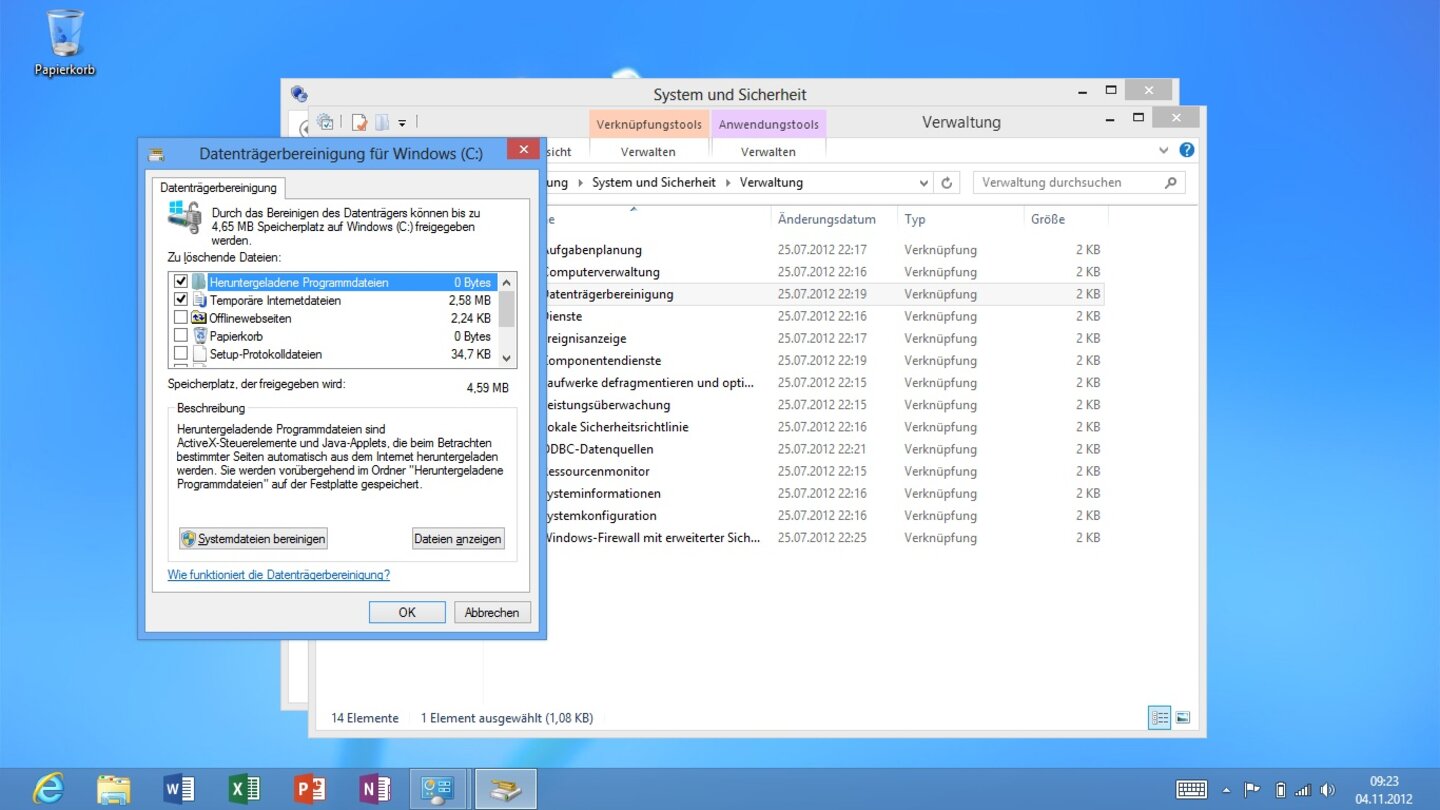Switch to large thumbnails view in Verwaltung
The width and height of the screenshot is (1440, 810).
coord(1183,718)
